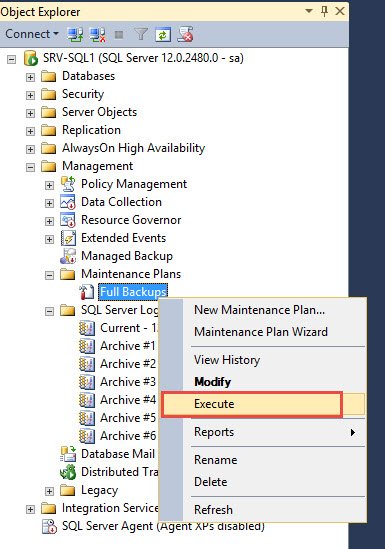The height and width of the screenshot is (549, 385).
Task: Select the Archive #3 log
Action: [128, 382]
